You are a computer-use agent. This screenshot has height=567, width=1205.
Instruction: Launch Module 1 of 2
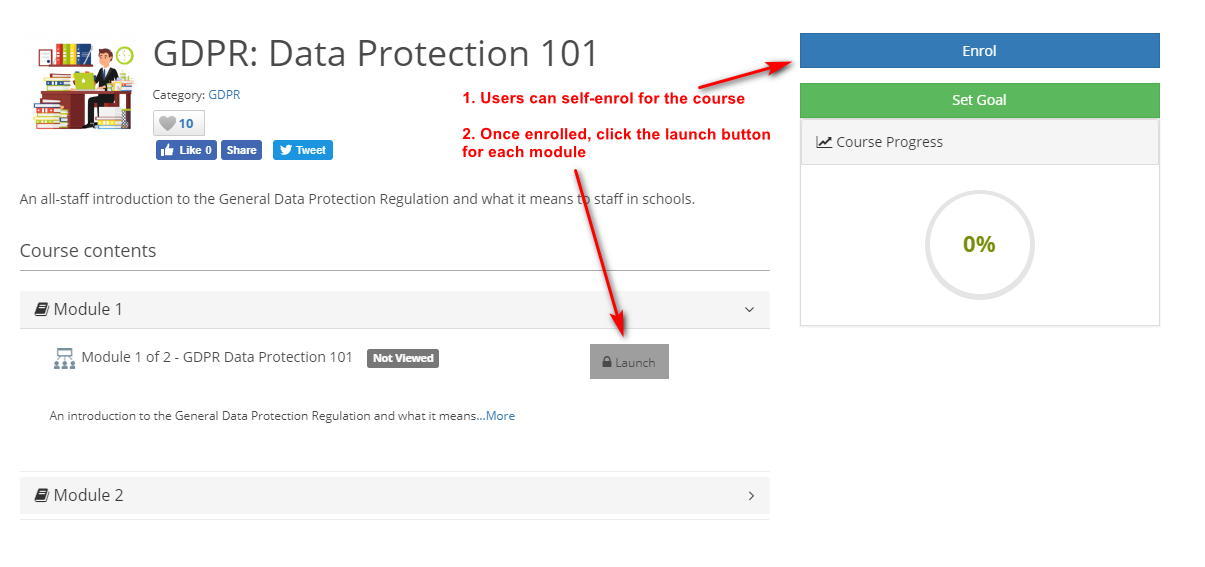tap(629, 362)
